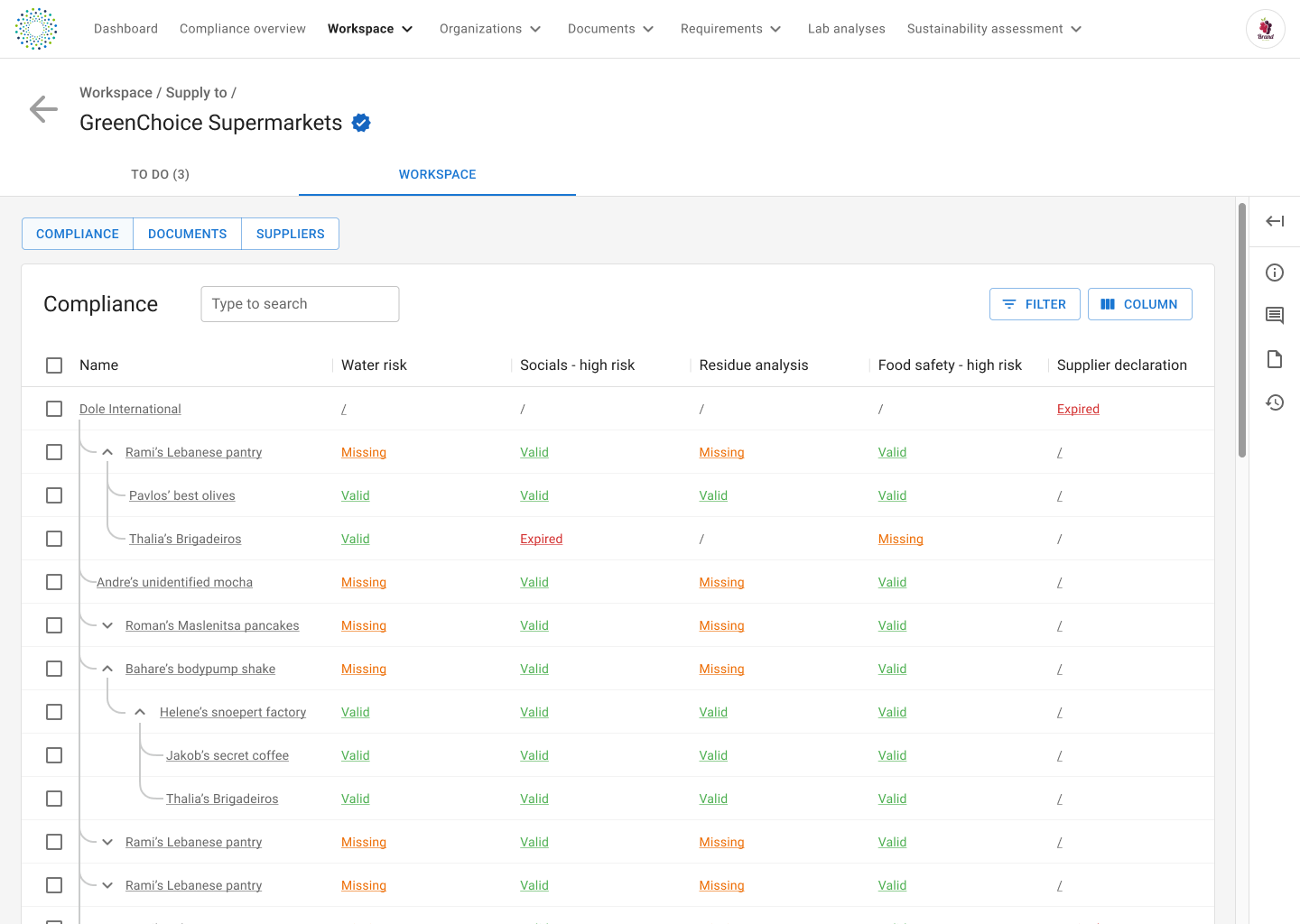Click the Type to search field

pos(300,304)
